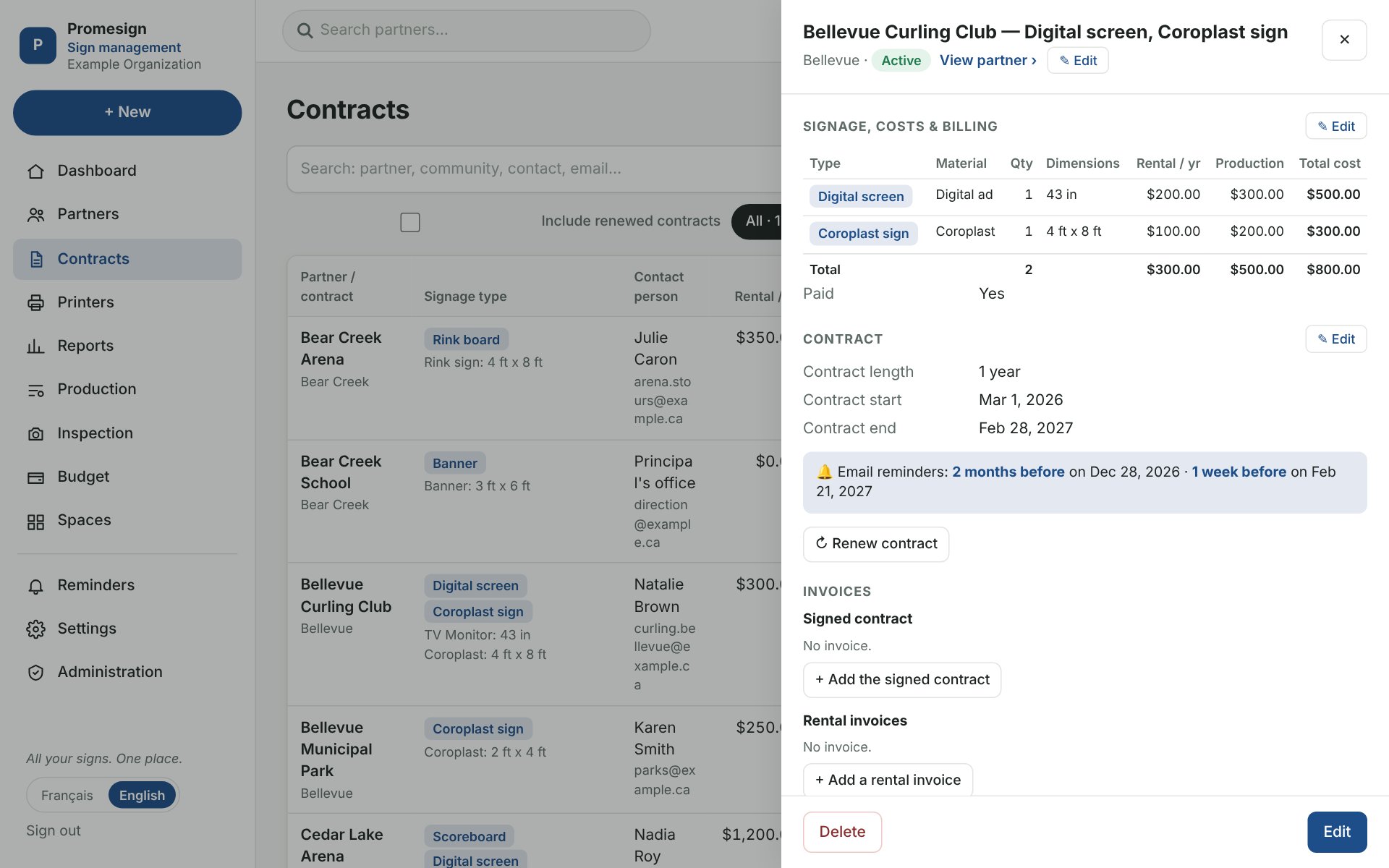
Task: Click the Coroplast sign tag in costs table
Action: point(863,234)
